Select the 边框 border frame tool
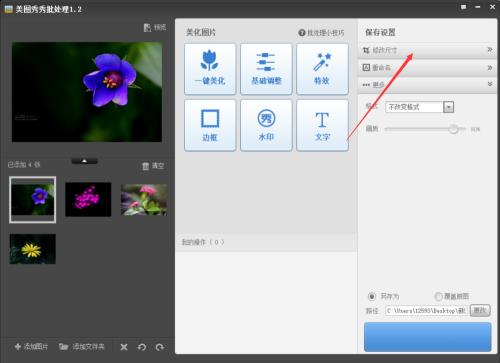This screenshot has width=500, height=363. coord(210,125)
